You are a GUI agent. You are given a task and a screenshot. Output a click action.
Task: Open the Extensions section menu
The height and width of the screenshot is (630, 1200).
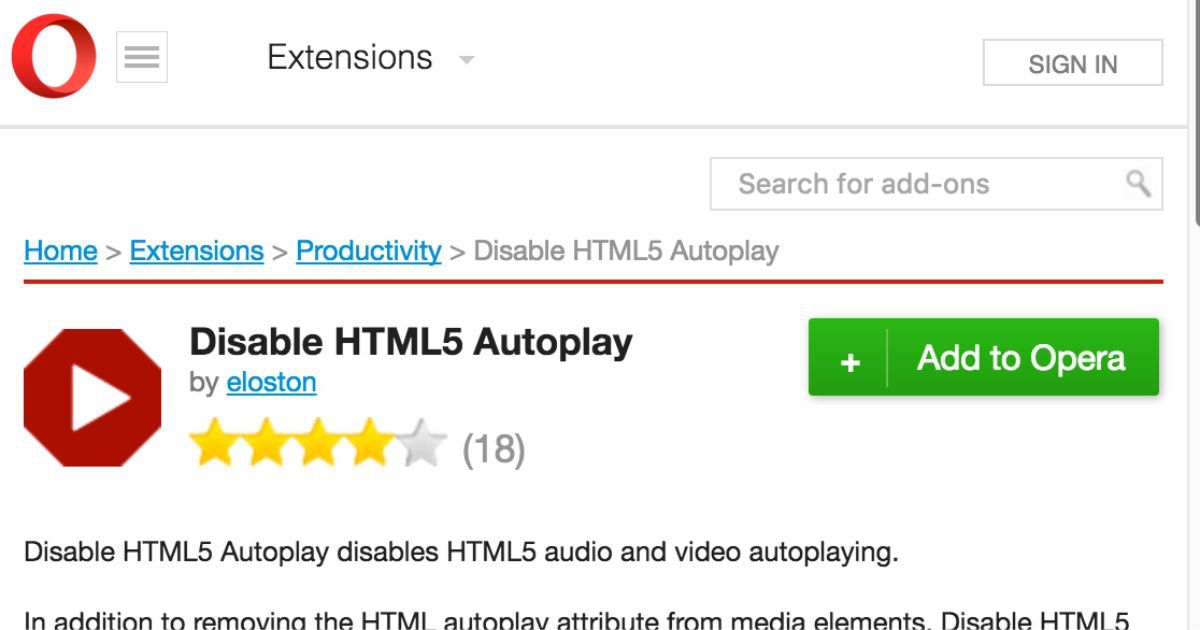click(x=349, y=58)
